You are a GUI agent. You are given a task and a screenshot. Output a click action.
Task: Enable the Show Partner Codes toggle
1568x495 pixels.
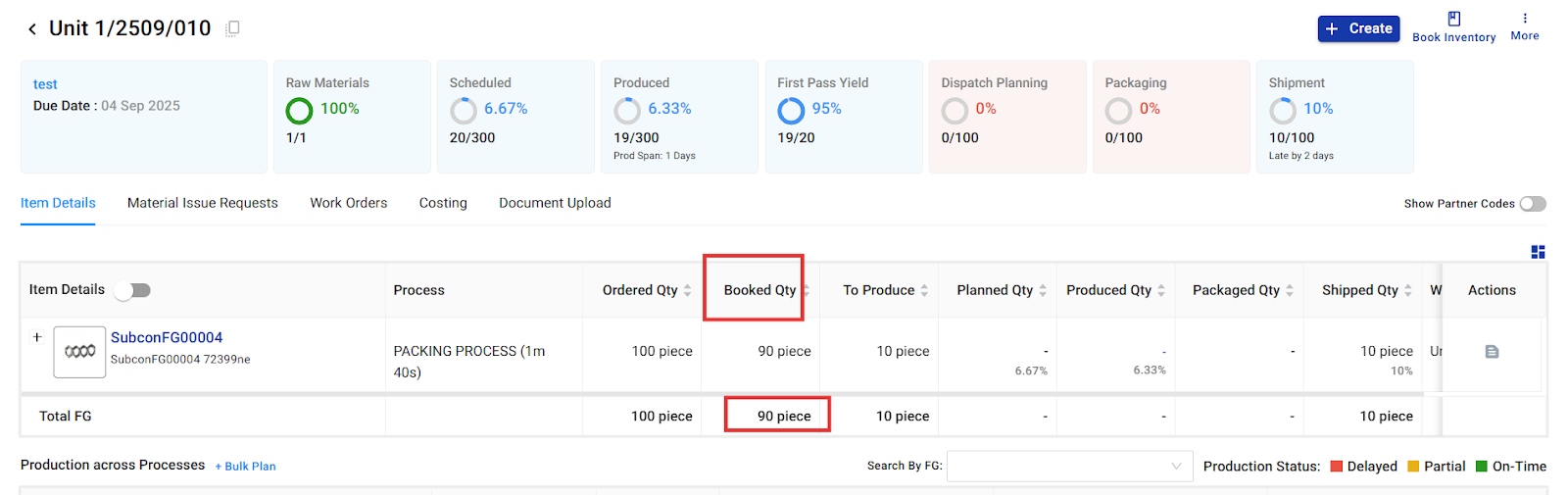coord(1533,204)
